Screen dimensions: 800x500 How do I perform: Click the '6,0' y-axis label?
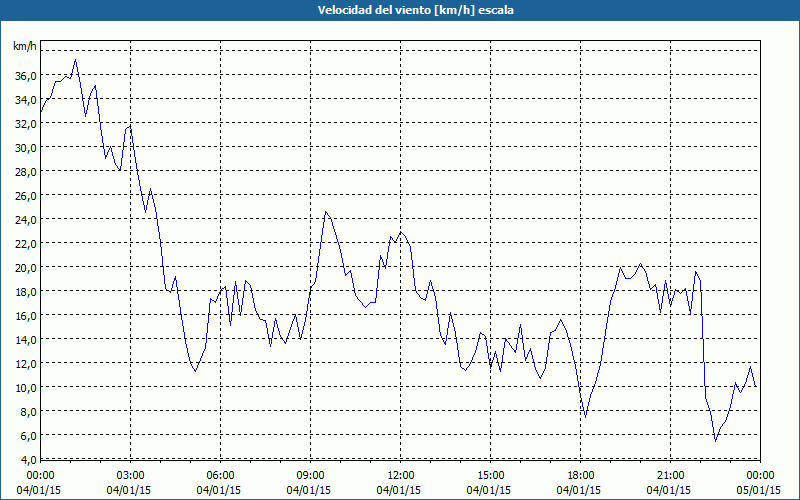(x=29, y=435)
